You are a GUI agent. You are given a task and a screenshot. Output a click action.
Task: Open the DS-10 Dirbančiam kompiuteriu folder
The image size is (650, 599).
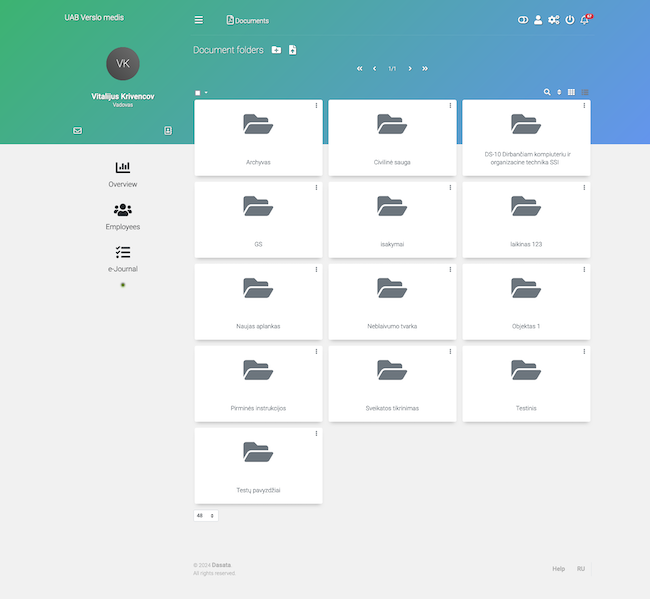click(526, 138)
